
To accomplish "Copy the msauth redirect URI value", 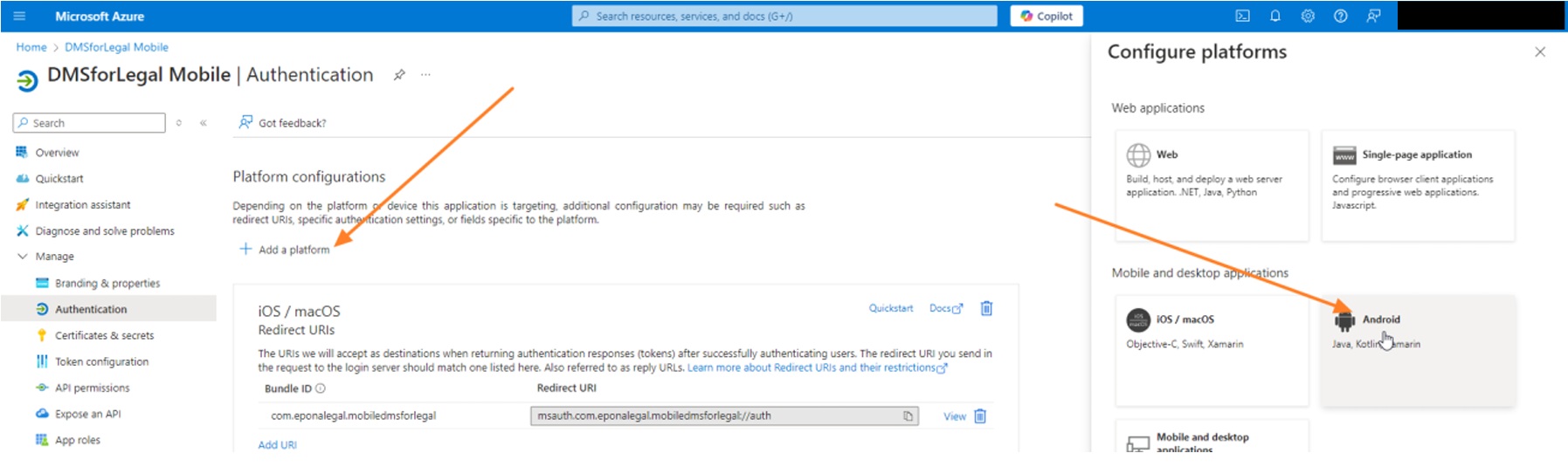I will click(908, 416).
